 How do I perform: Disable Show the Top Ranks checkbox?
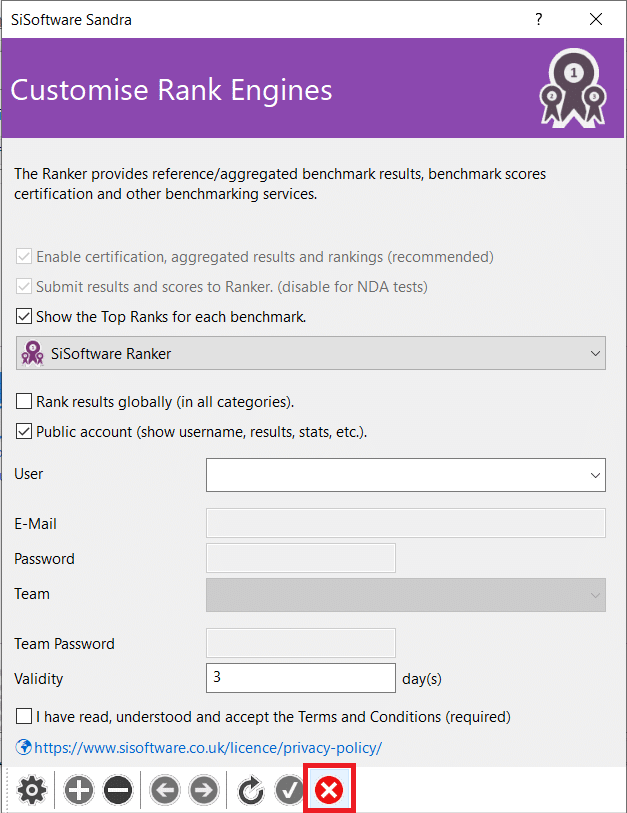(x=24, y=317)
